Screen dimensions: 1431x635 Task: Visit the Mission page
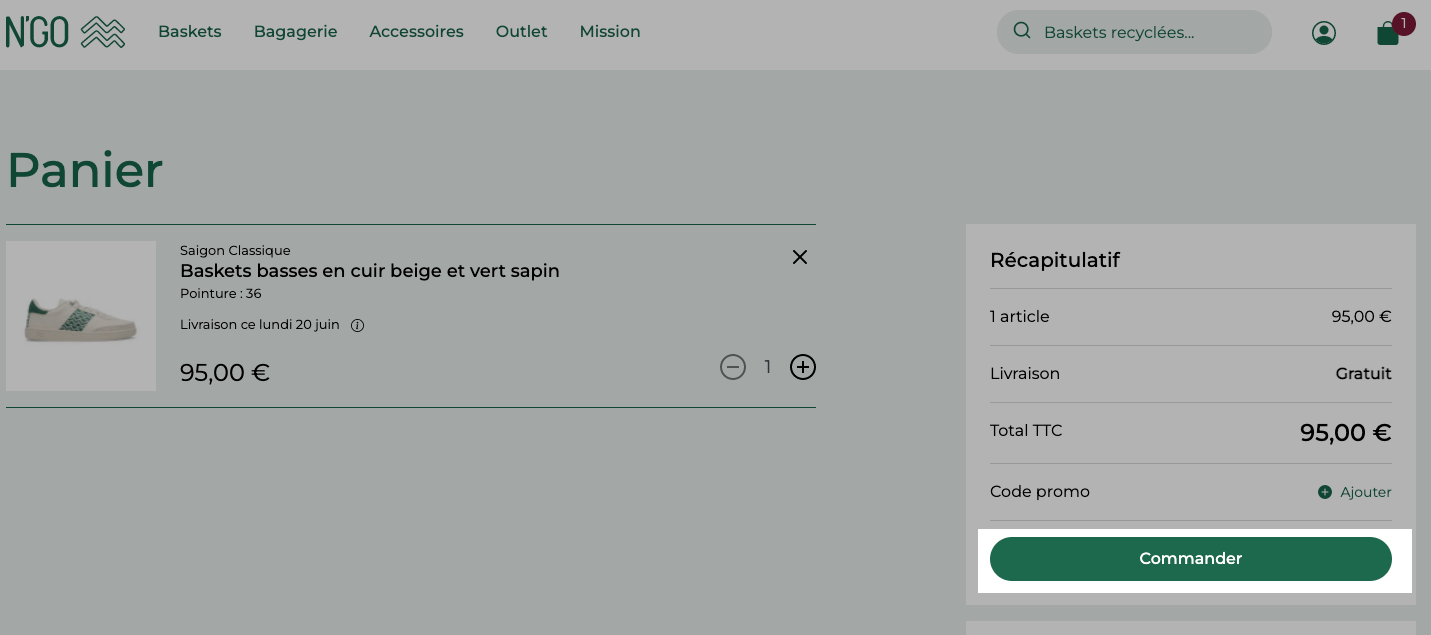coord(610,32)
